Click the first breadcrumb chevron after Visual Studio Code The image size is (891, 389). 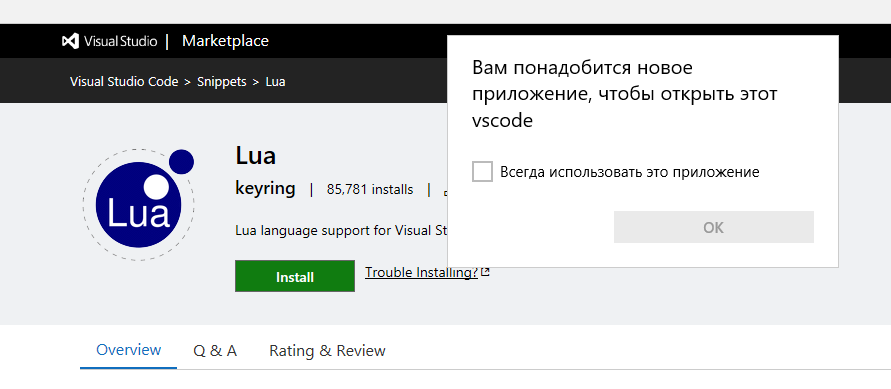point(188,82)
